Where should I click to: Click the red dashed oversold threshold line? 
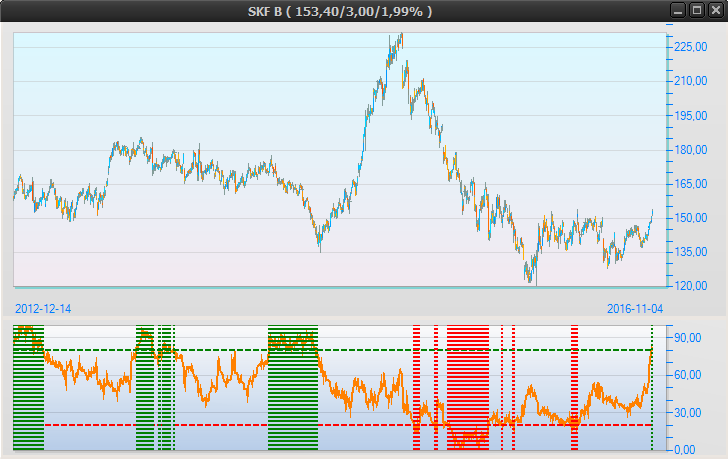pyautogui.click(x=348, y=425)
